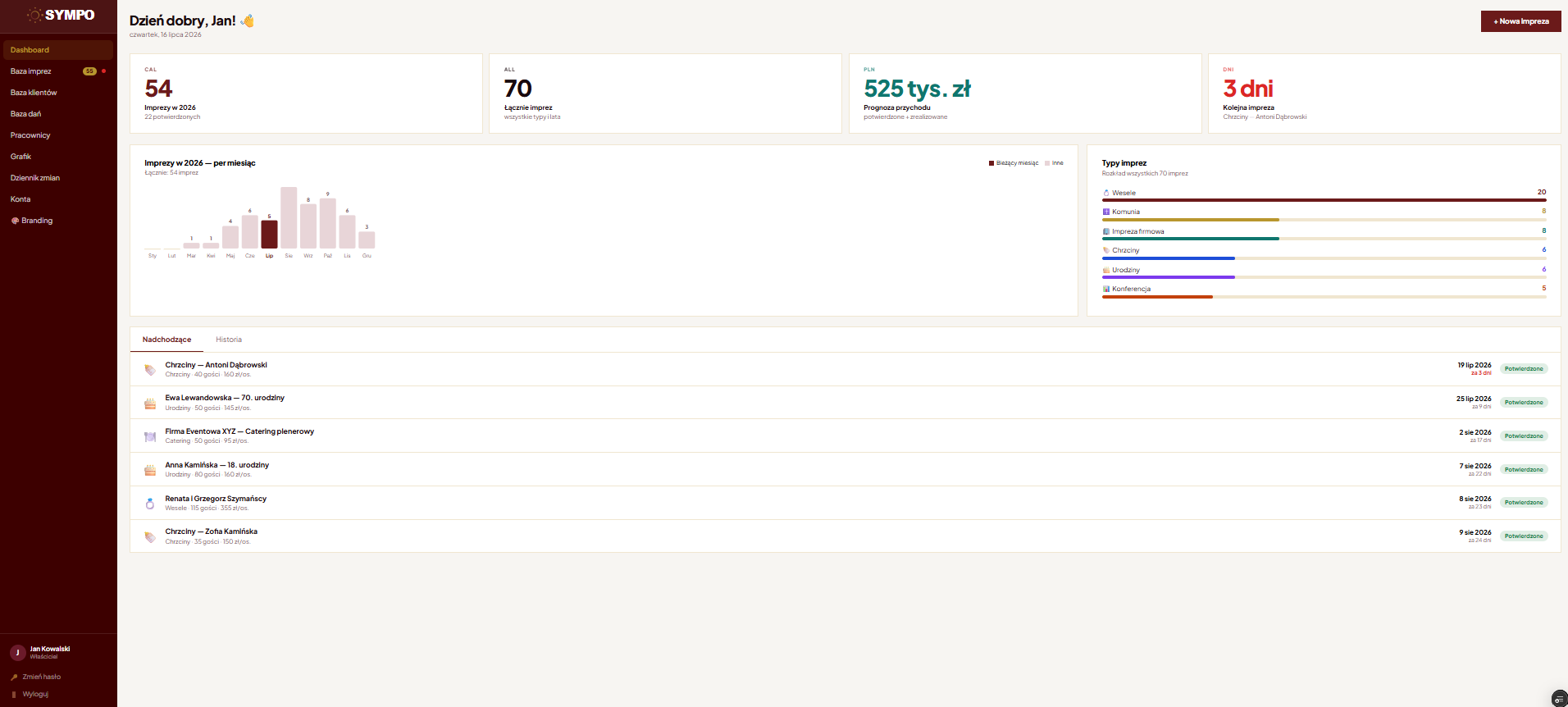Click the icon of Firma Eventowa XYZ row

[x=150, y=437]
